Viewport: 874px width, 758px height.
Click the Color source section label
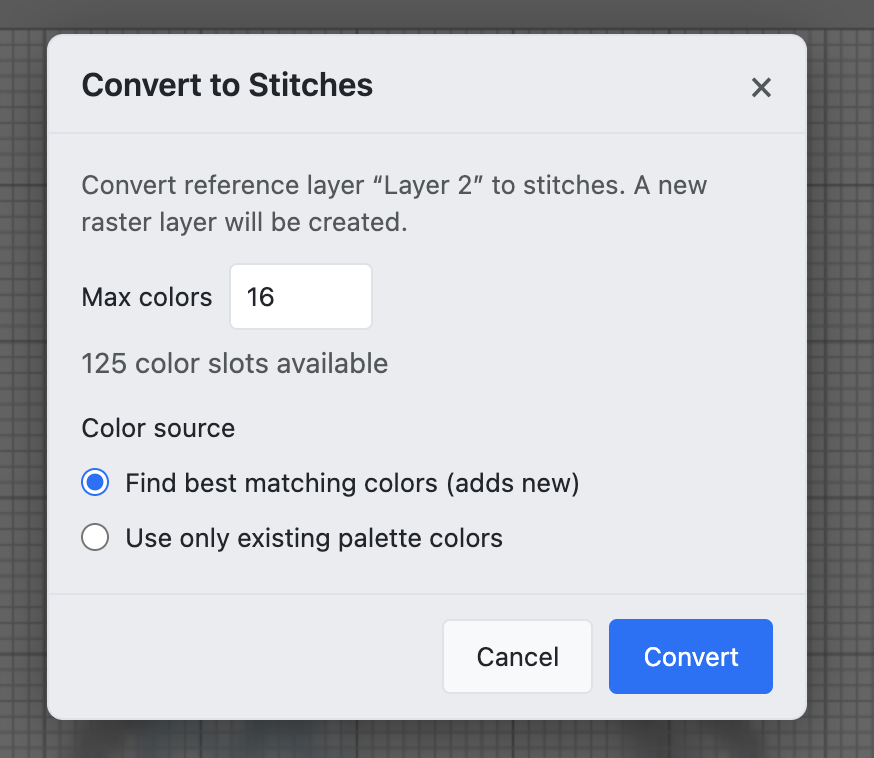point(157,428)
